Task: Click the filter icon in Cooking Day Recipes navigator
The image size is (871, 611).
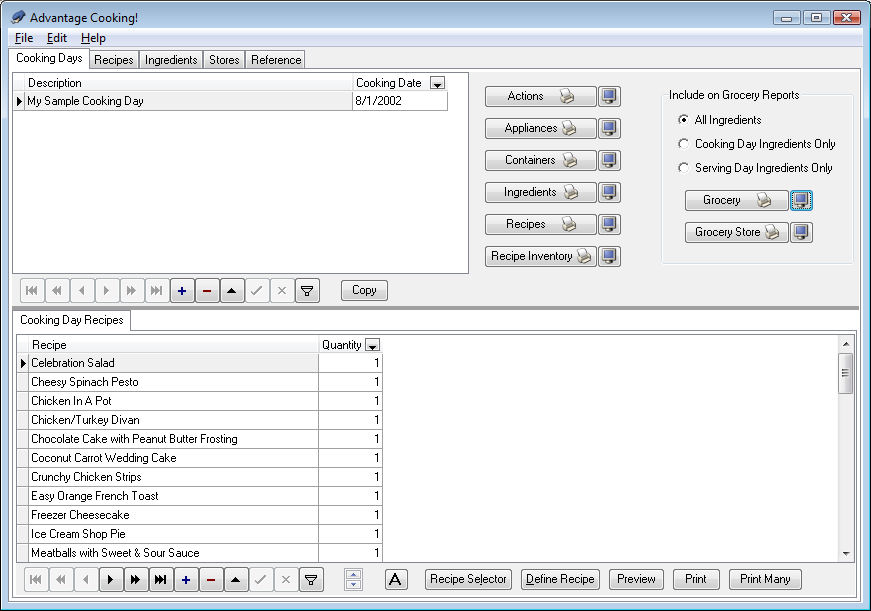Action: [x=310, y=579]
